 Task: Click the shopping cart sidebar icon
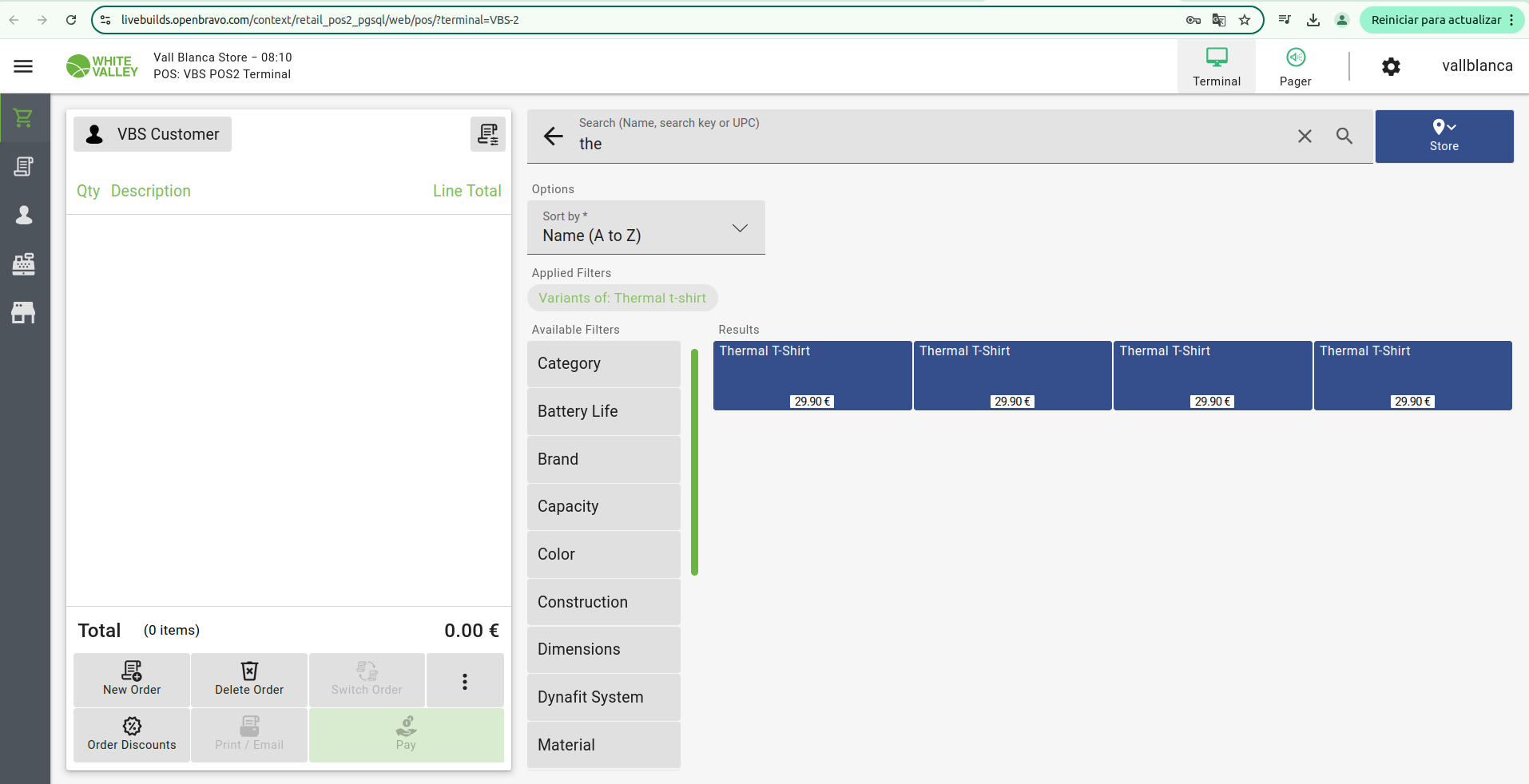click(24, 118)
